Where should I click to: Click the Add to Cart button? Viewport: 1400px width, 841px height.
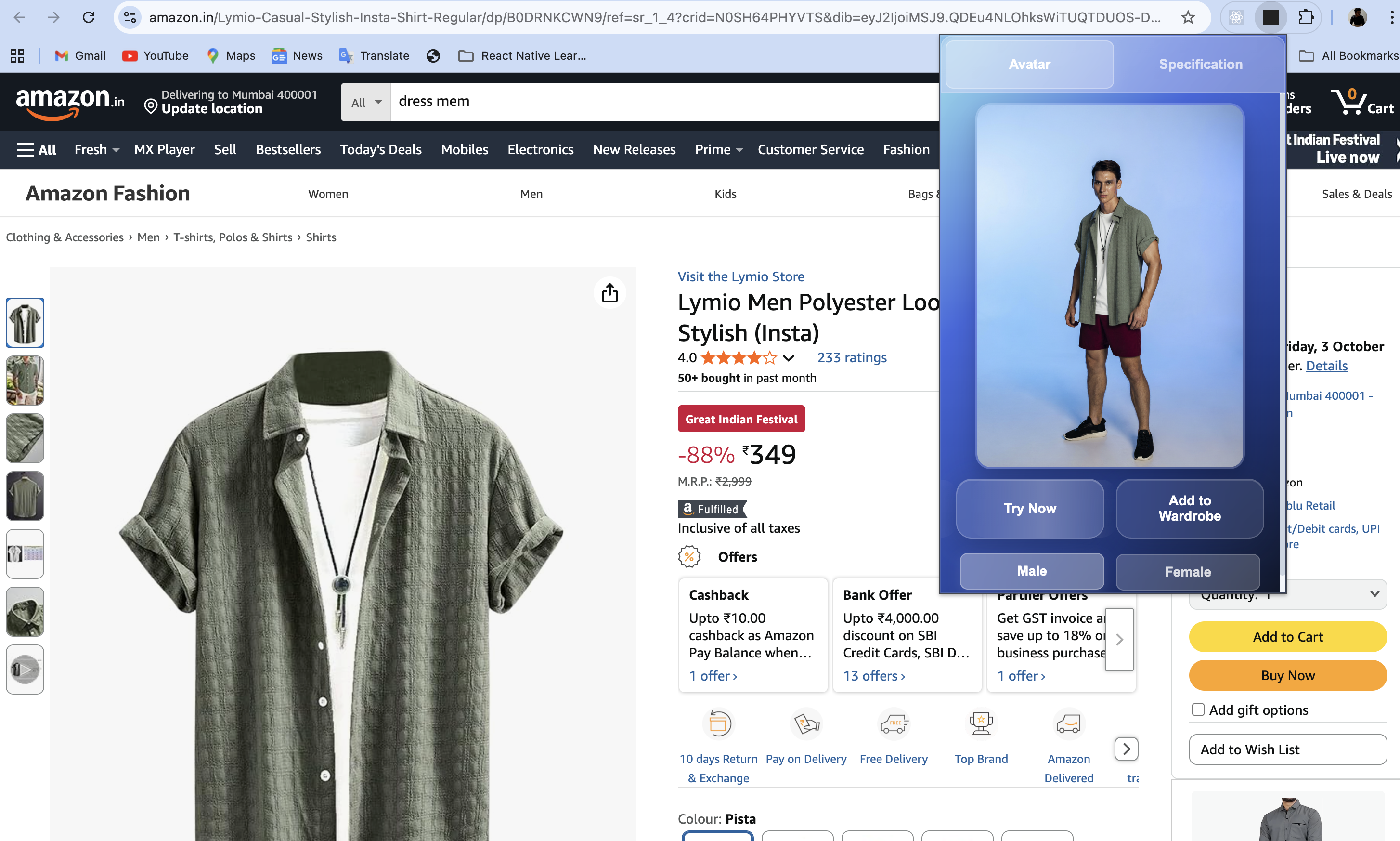click(1287, 636)
